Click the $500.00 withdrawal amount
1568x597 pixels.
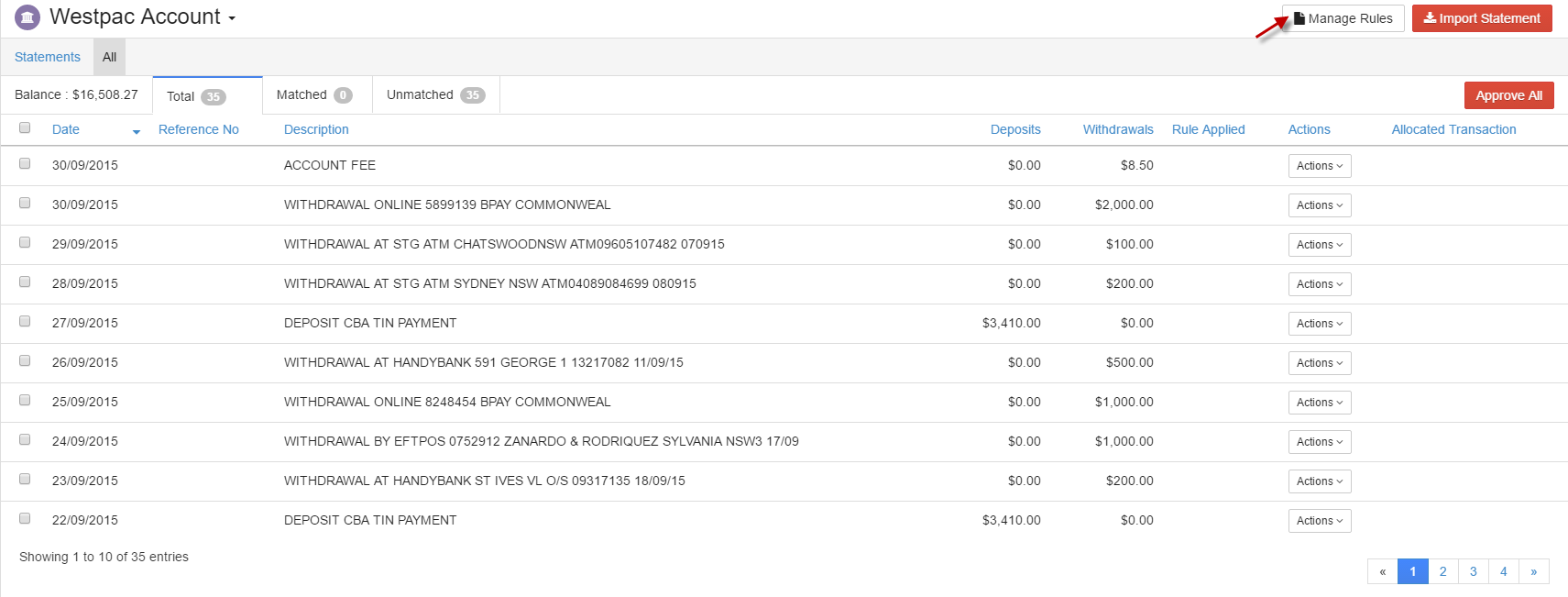[1129, 362]
